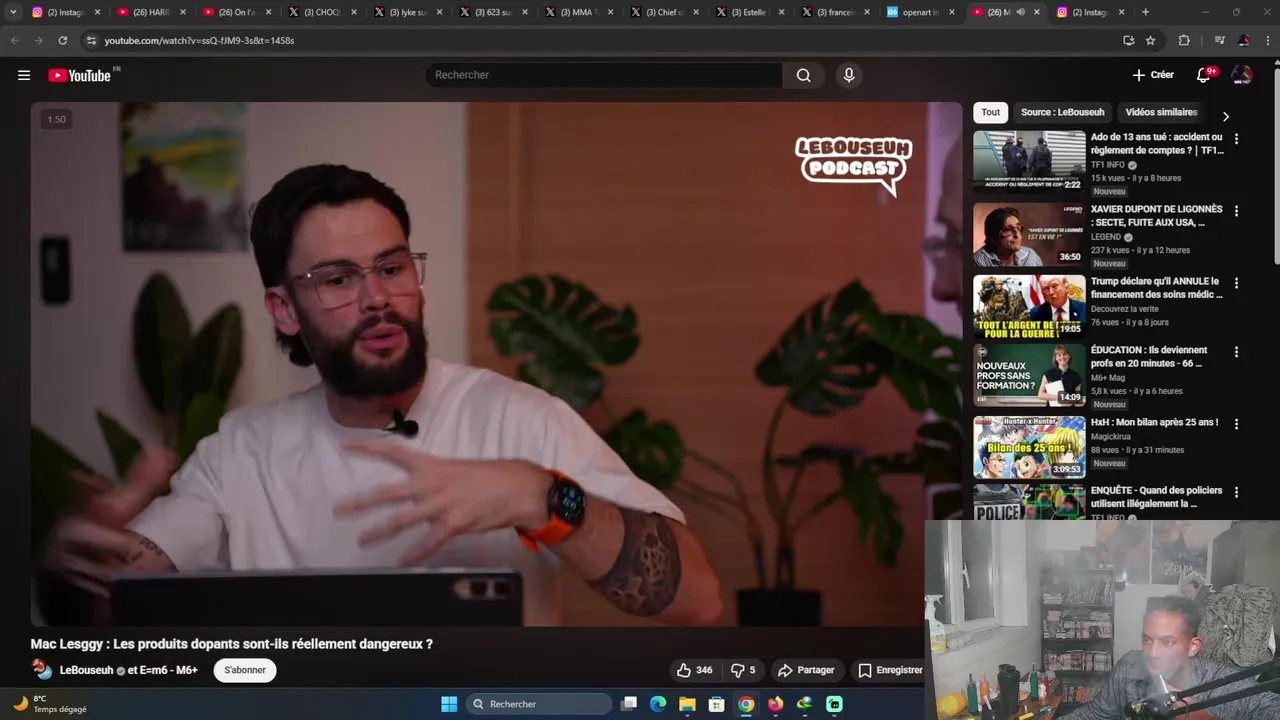Viewport: 1280px width, 720px height.
Task: Switch to Firefox on the taskbar
Action: pos(775,704)
